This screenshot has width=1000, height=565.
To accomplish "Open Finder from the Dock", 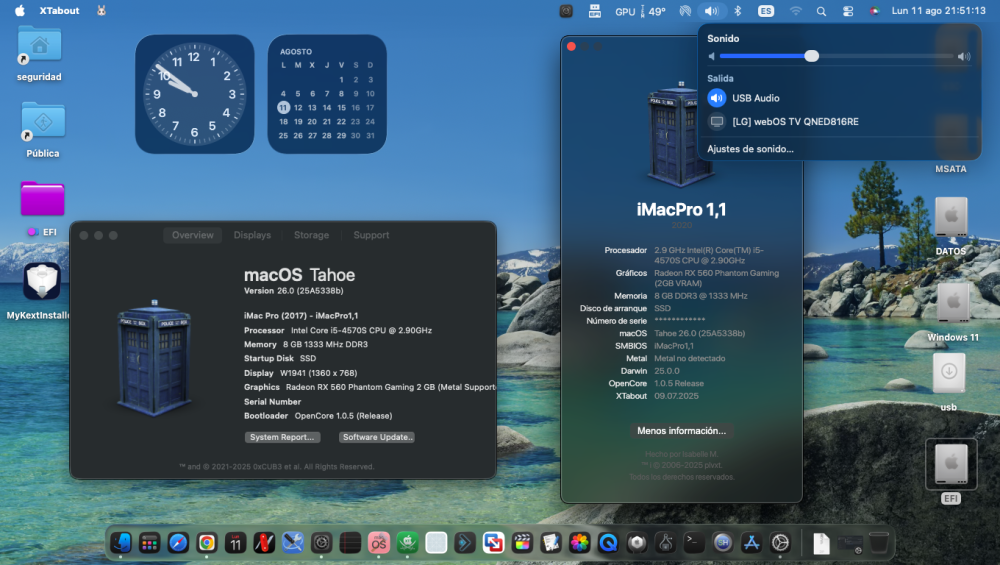I will click(x=121, y=543).
